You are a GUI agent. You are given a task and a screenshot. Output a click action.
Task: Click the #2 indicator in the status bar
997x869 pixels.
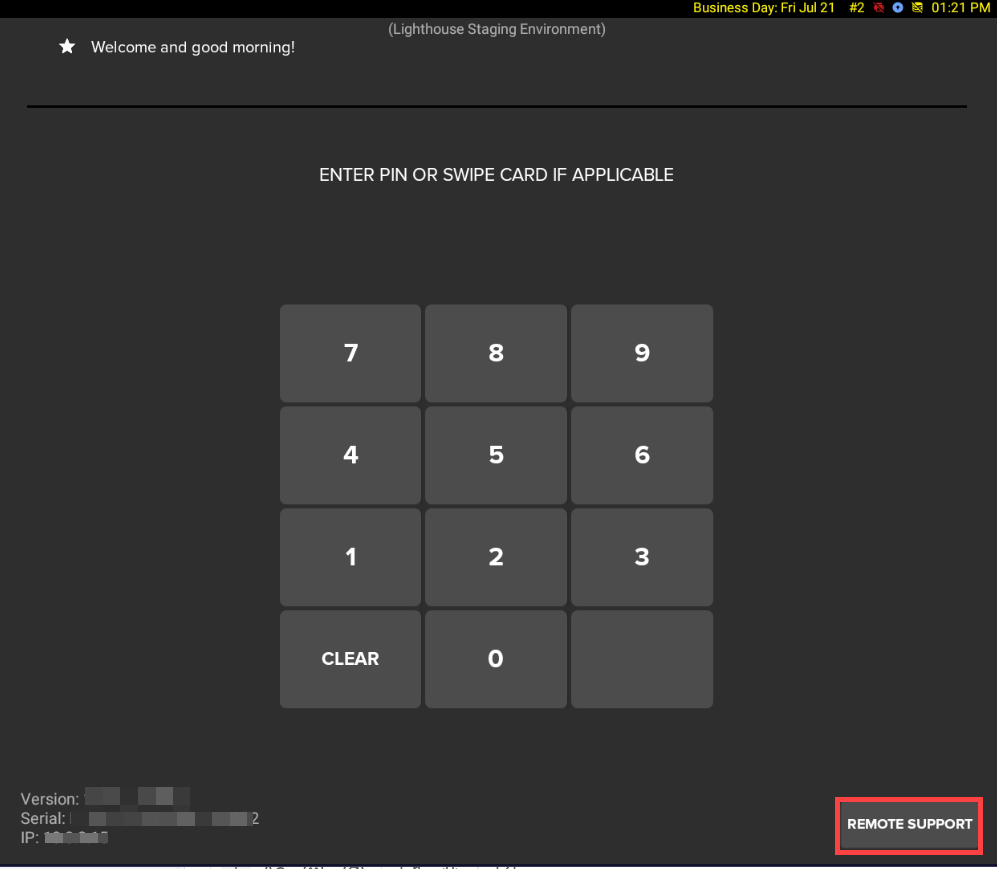856,8
